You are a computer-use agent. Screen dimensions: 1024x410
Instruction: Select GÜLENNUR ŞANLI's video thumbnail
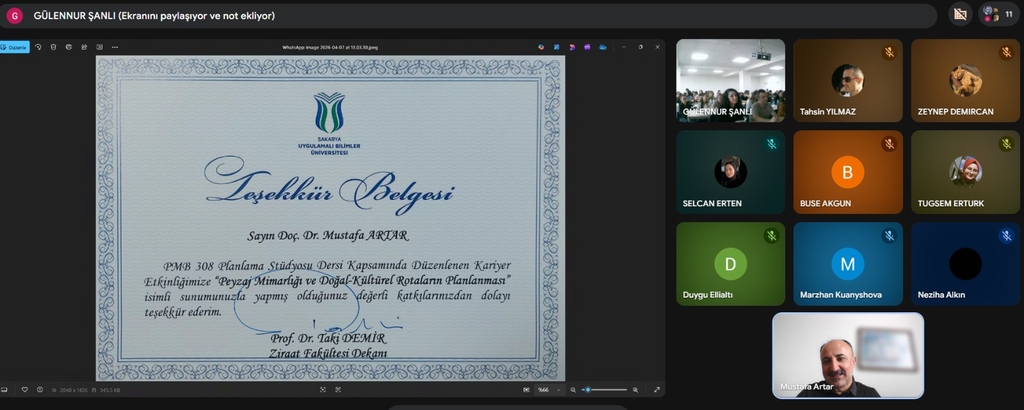pyautogui.click(x=730, y=80)
